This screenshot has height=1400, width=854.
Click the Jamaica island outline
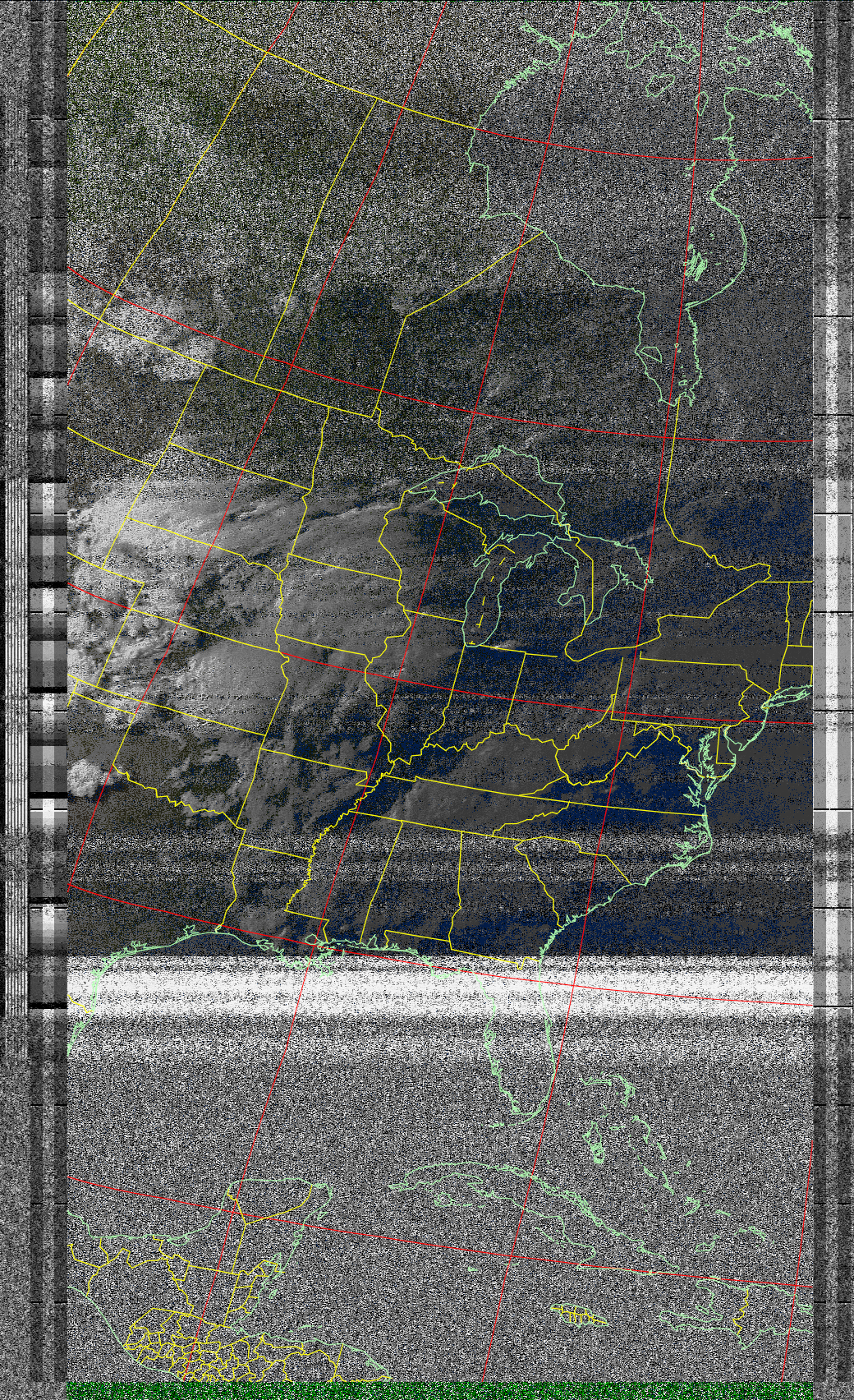580,1316
